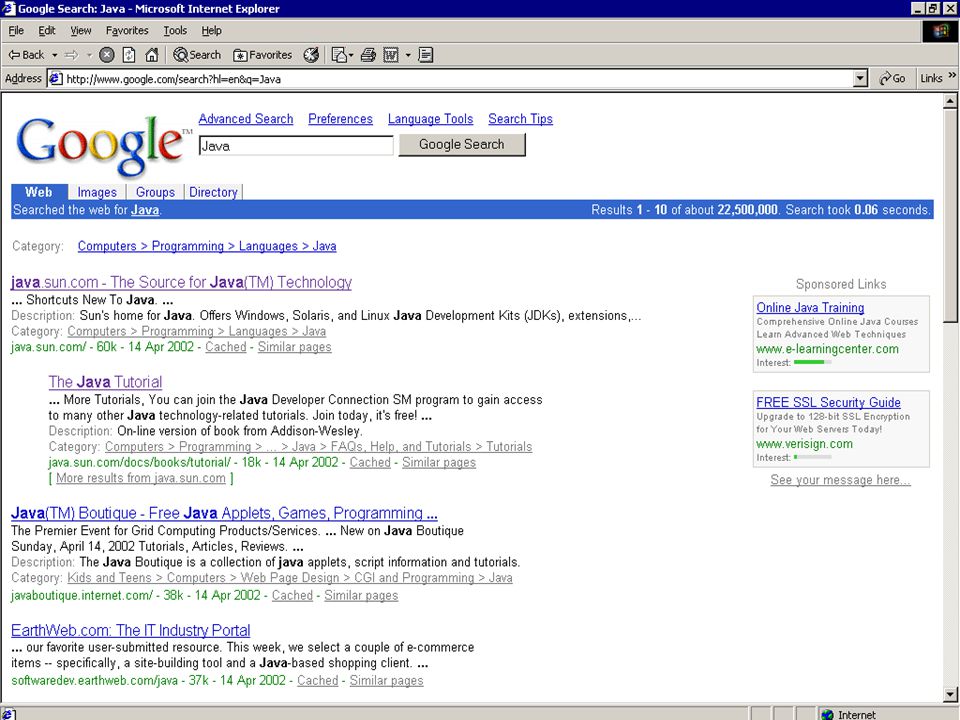Click the Windows logo throbber icon
960x720 pixels.
[940, 32]
